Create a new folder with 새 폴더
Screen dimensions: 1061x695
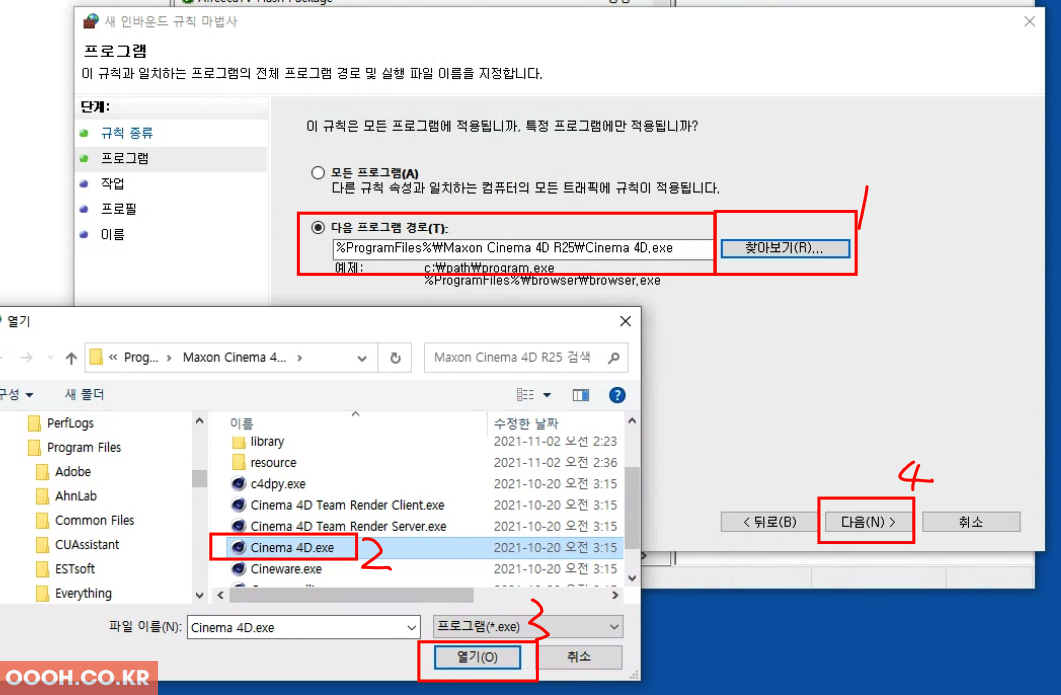[85, 395]
